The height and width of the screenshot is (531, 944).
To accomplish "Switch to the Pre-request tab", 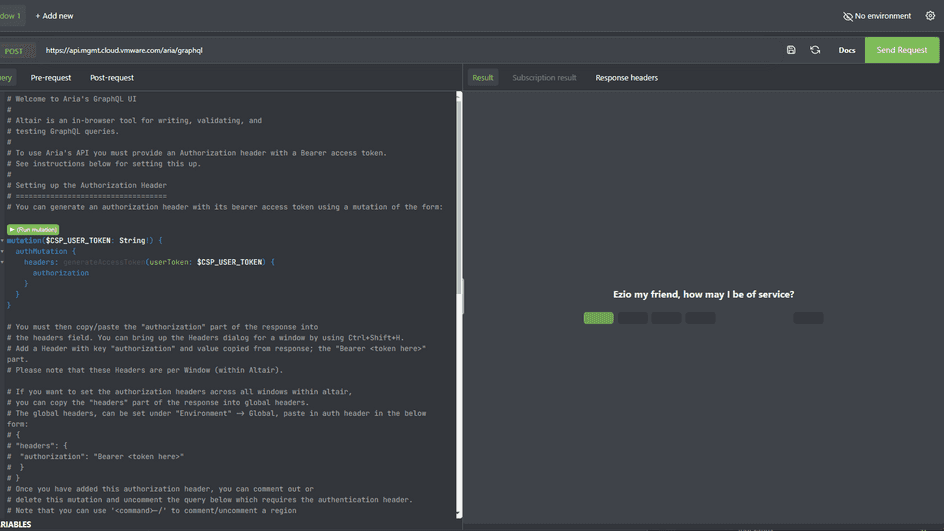I will tap(51, 78).
